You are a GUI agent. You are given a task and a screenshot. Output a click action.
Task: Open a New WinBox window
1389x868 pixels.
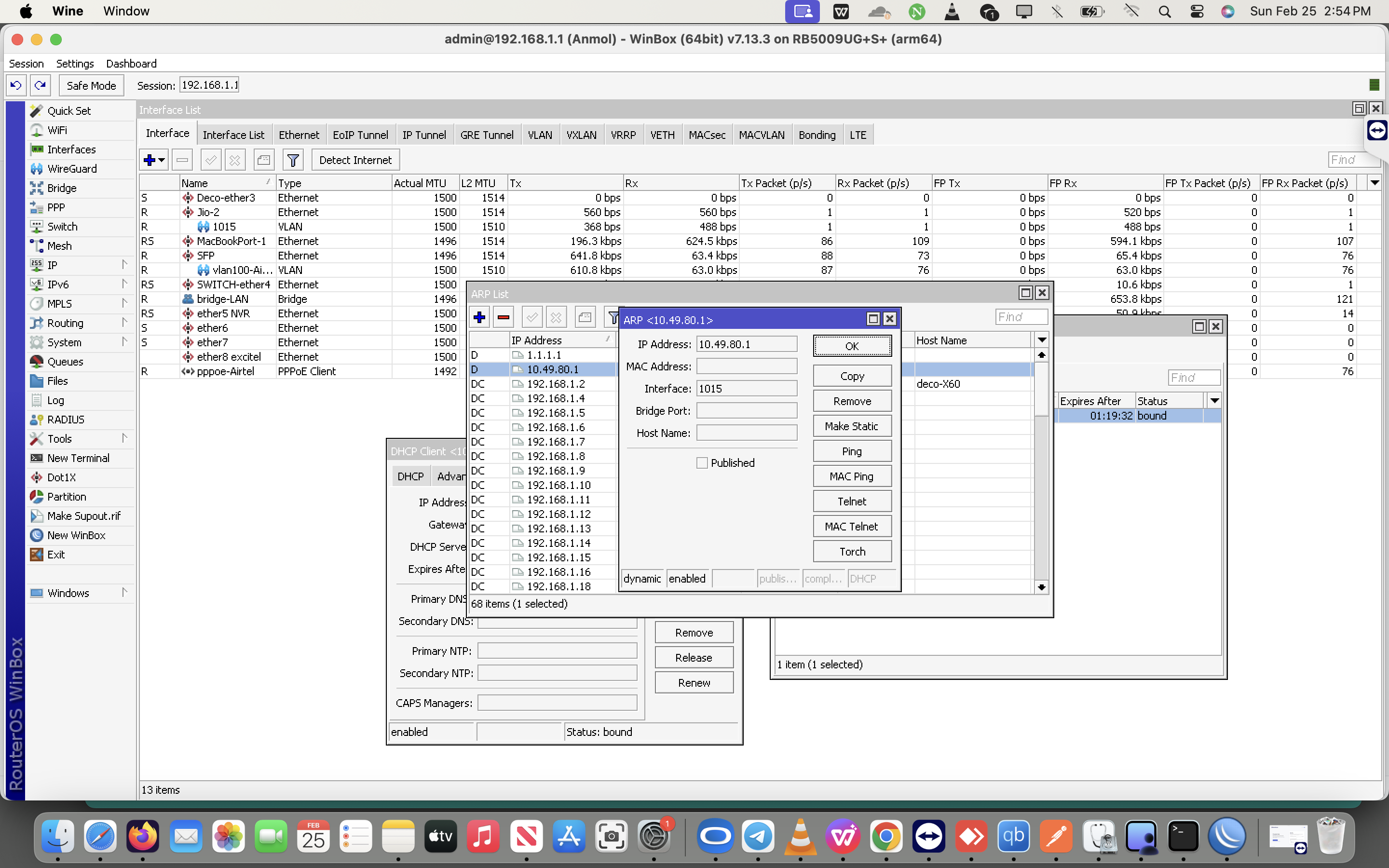(x=76, y=536)
